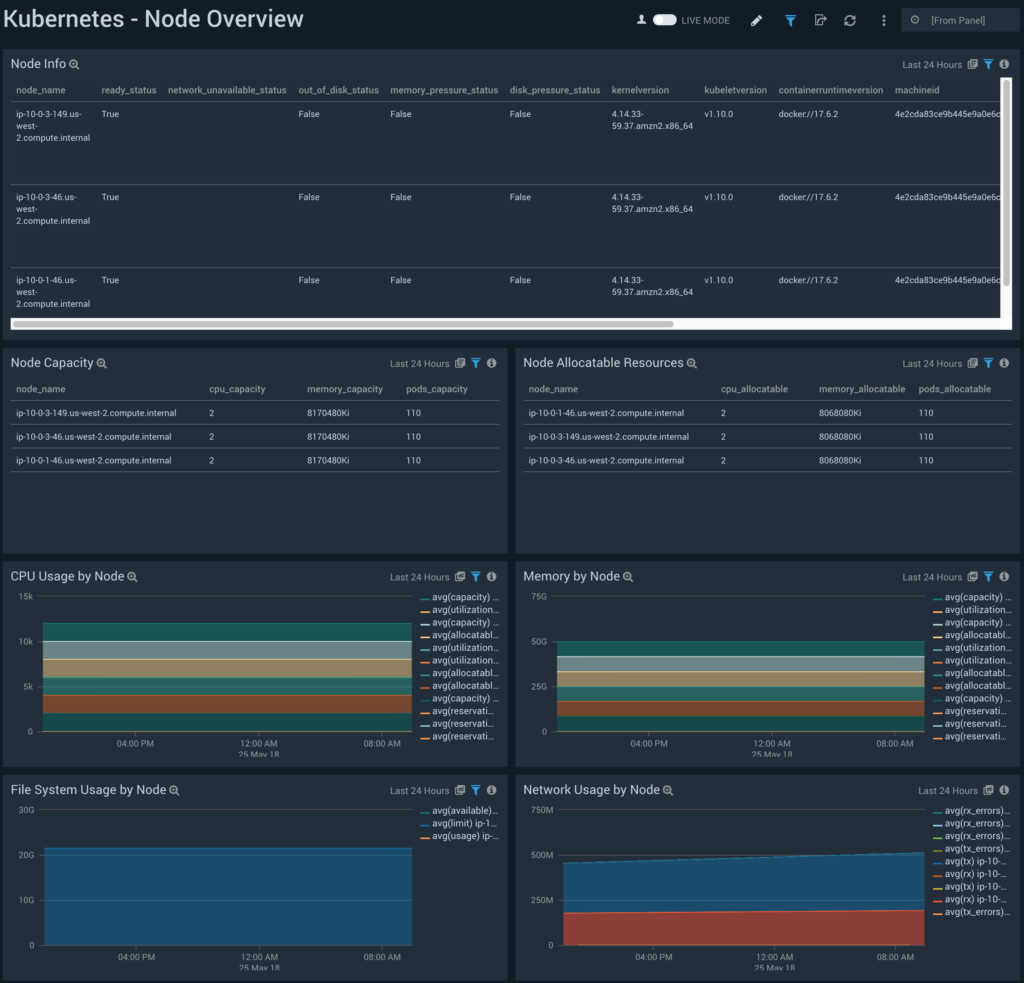
Task: Click Last 24 Hours on Network Usage panel
Action: pyautogui.click(x=948, y=791)
